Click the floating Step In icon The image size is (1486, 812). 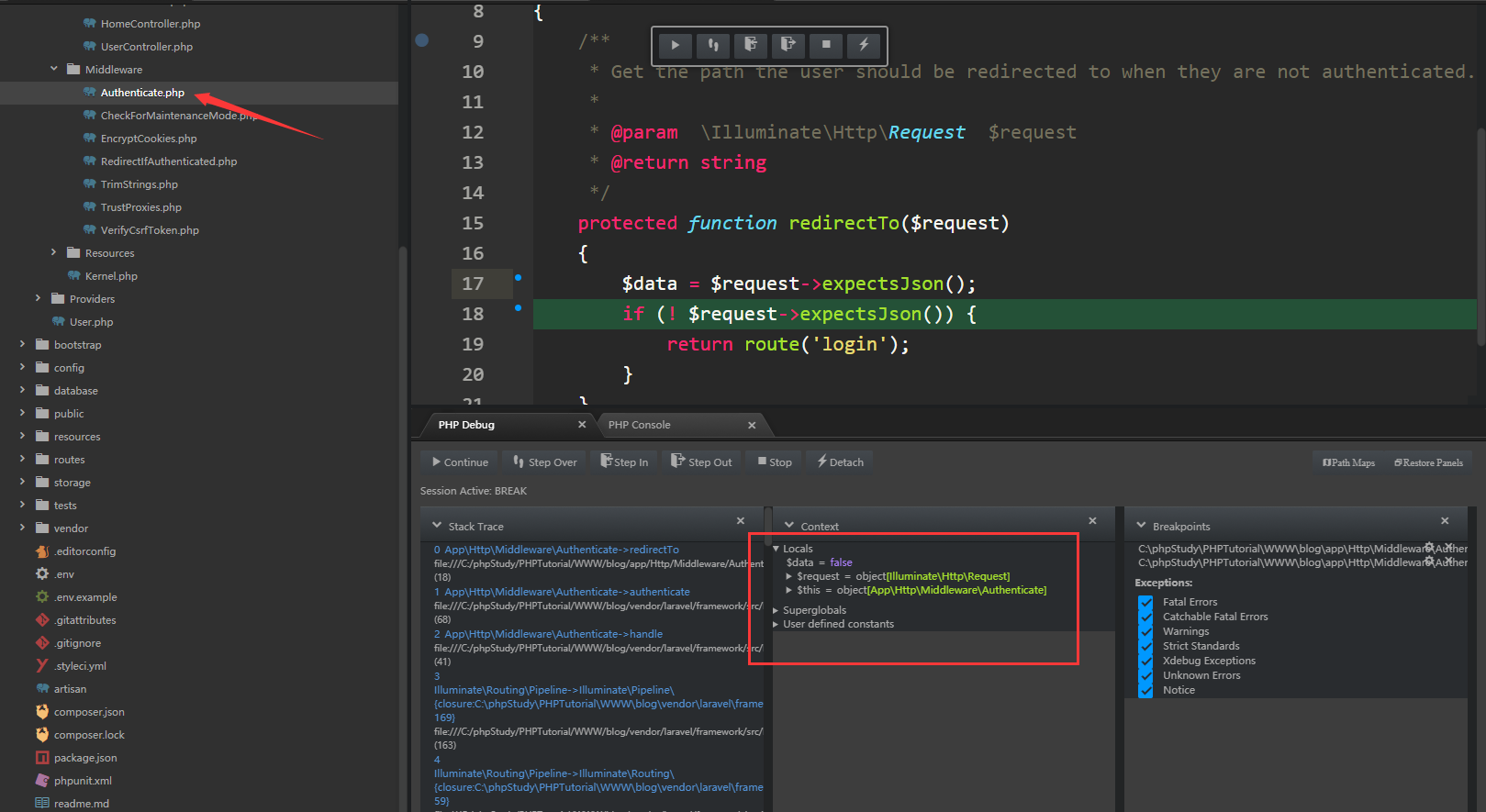(x=751, y=44)
